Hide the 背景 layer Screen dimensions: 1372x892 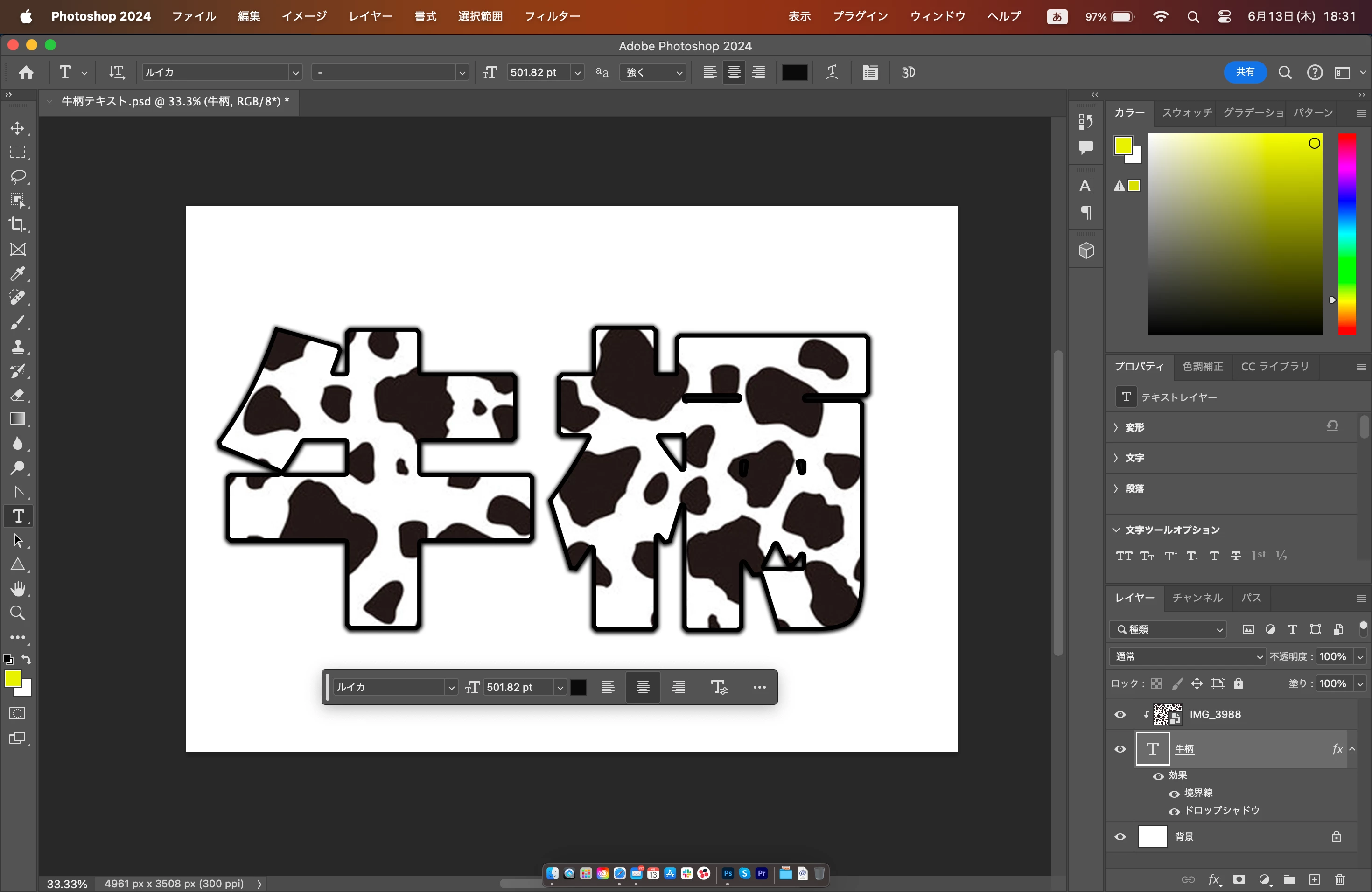click(x=1120, y=836)
